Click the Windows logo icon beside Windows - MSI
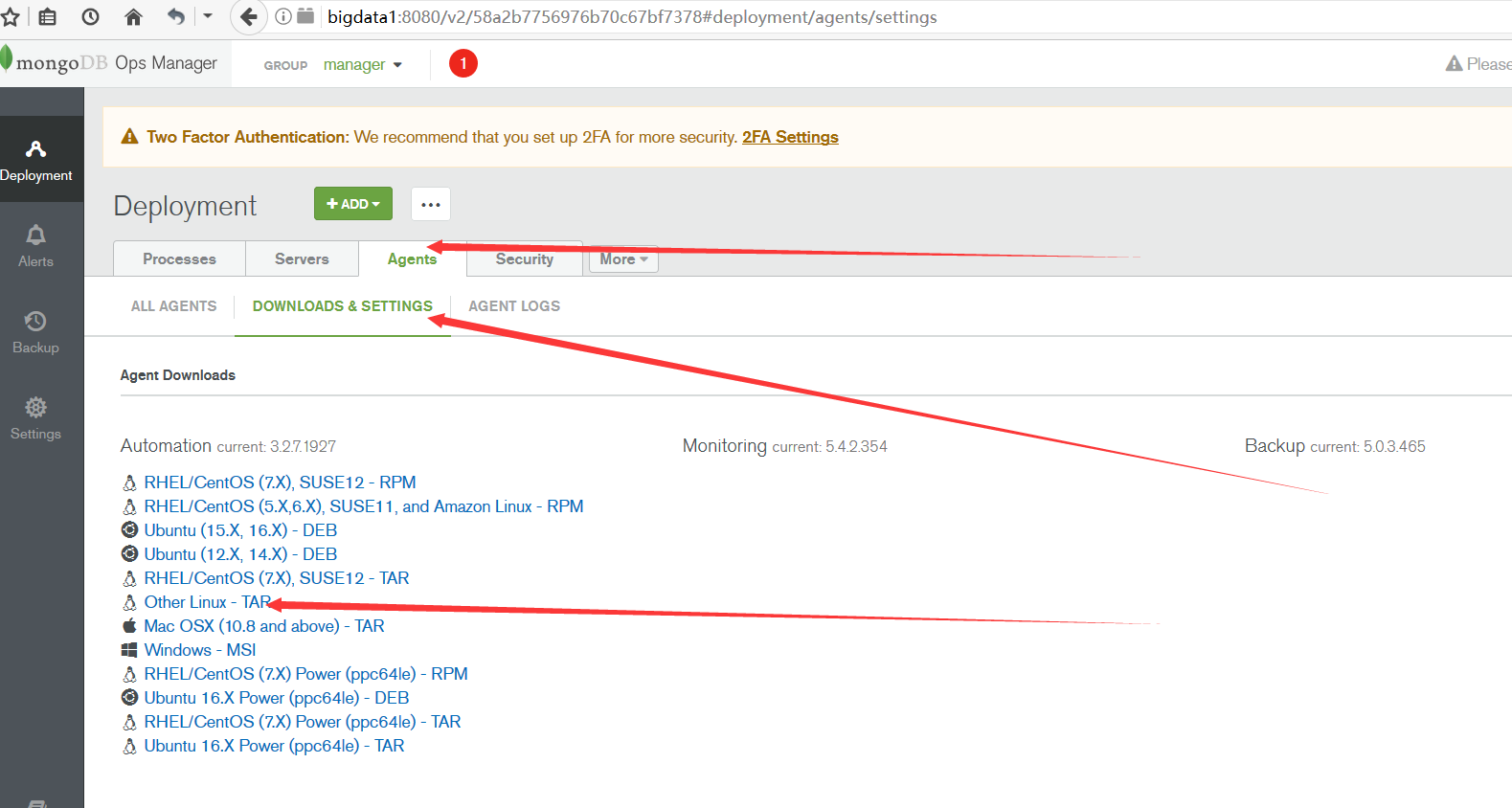Image resolution: width=1512 pixels, height=808 pixels. (129, 650)
